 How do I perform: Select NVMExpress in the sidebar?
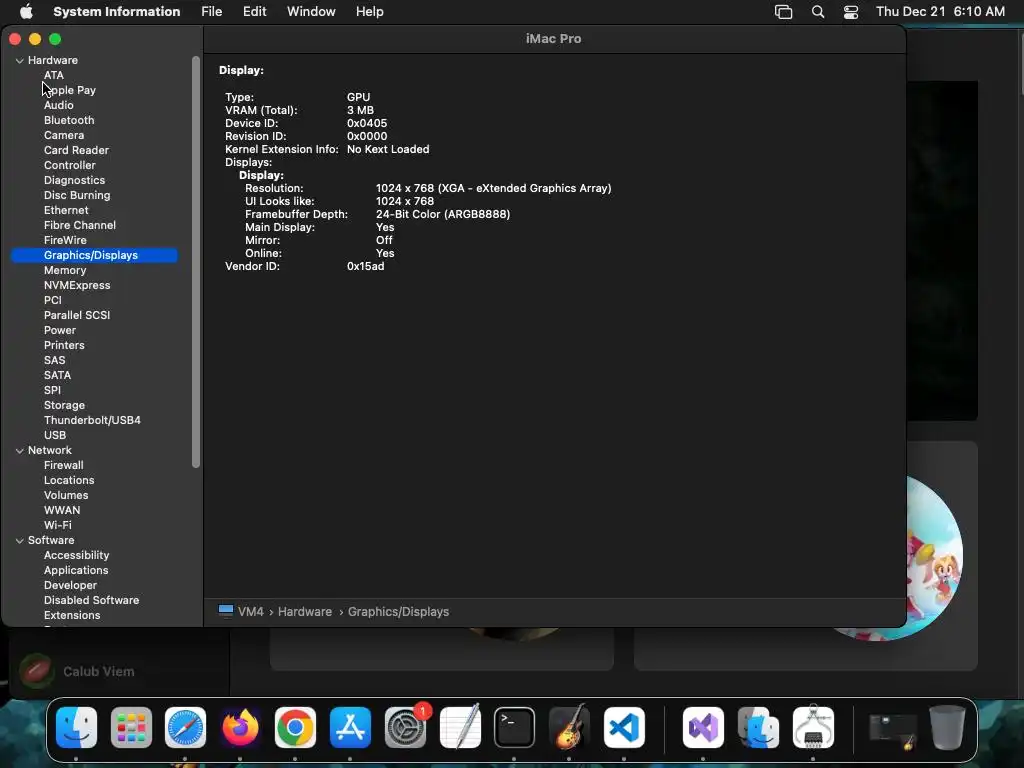tap(77, 285)
